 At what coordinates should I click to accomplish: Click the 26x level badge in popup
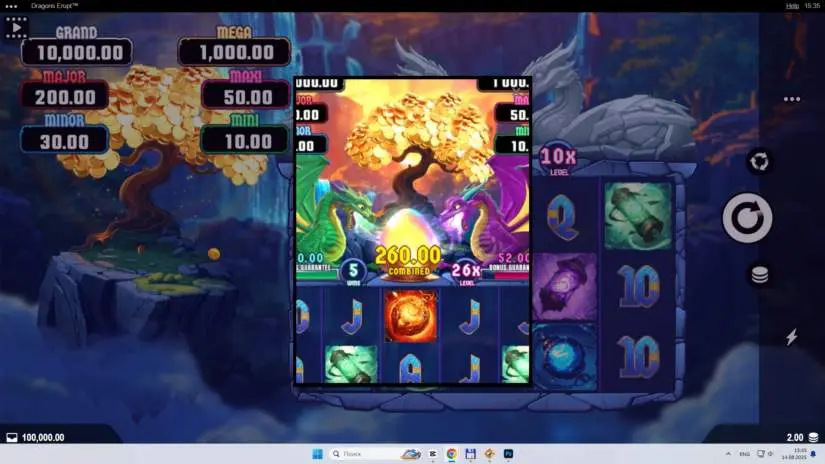(x=466, y=272)
